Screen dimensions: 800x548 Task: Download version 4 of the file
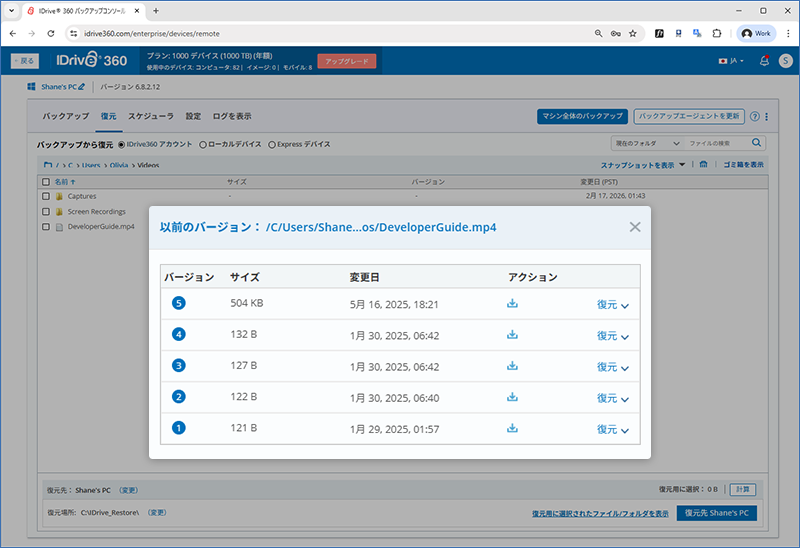click(512, 335)
